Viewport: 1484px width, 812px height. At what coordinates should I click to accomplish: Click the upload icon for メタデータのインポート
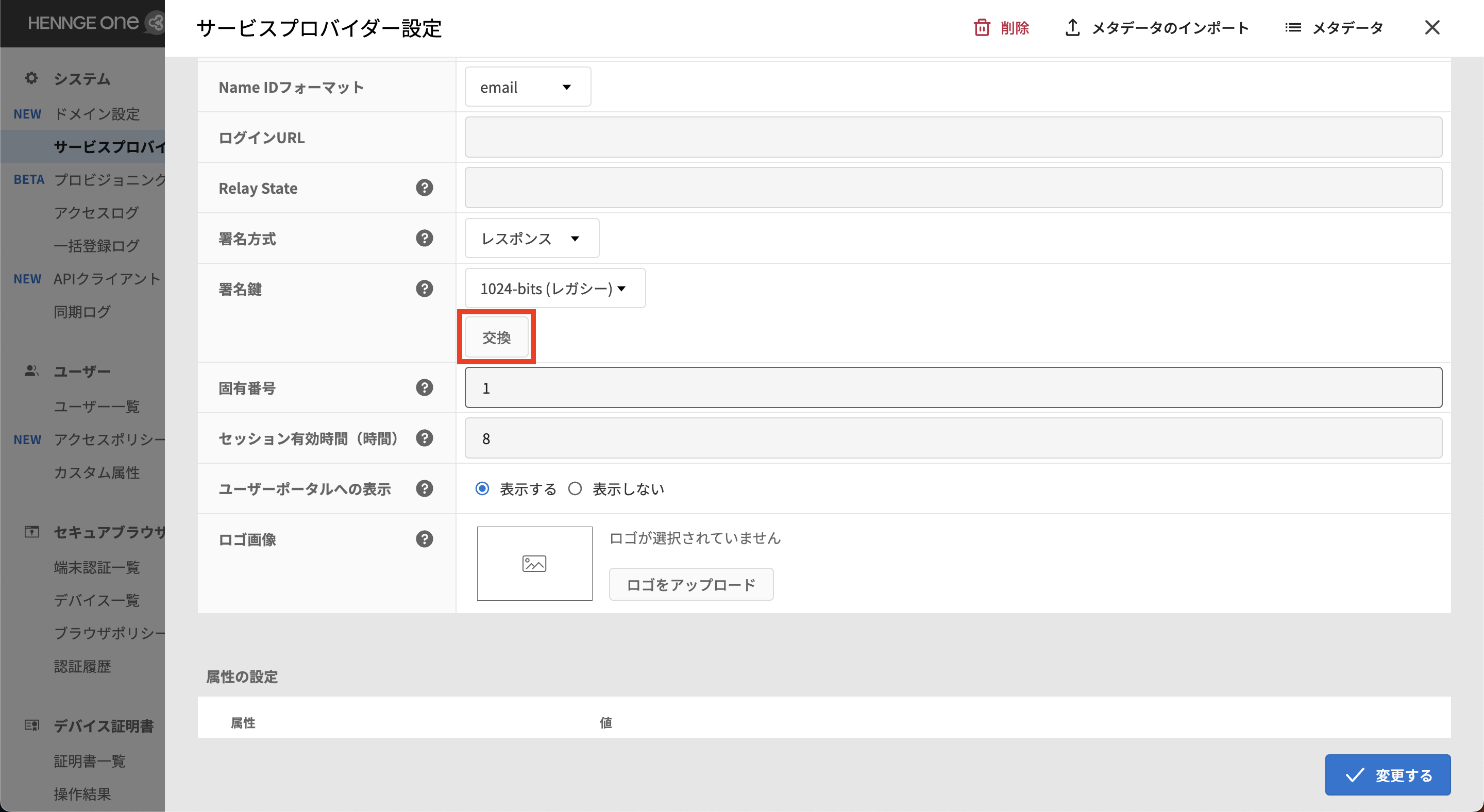[1072, 27]
